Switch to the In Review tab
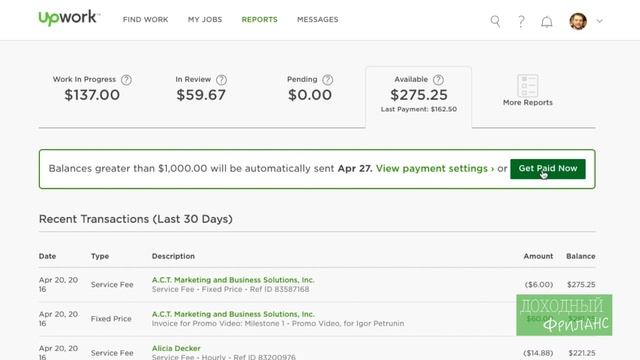Screen dimensions: 640x360 (201, 89)
